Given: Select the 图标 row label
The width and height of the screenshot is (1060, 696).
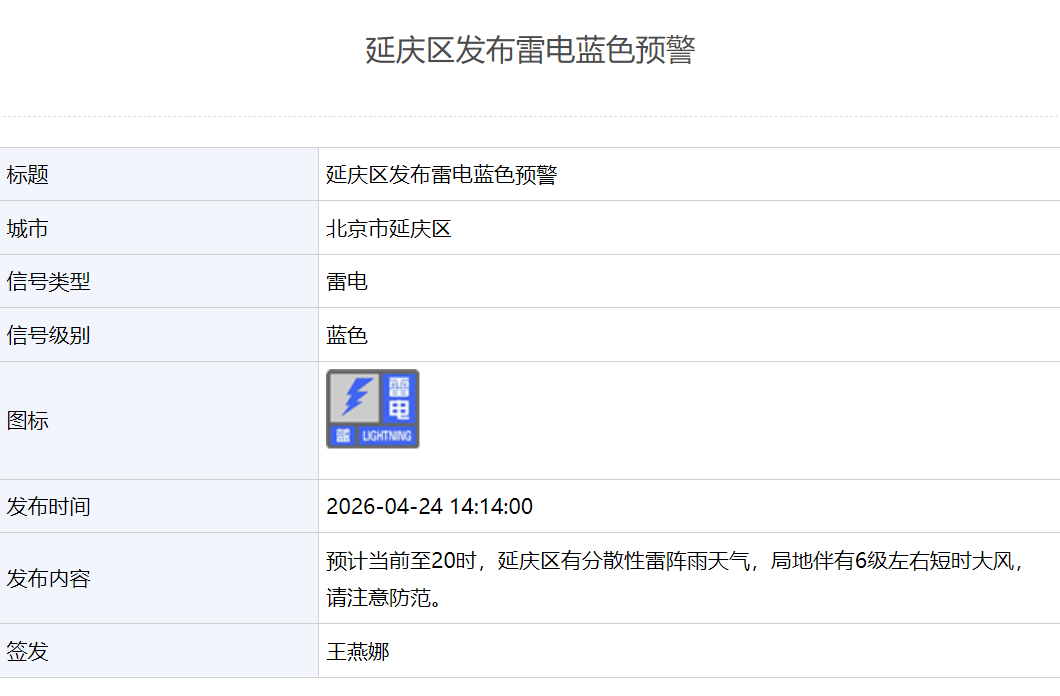Looking at the screenshot, I should pyautogui.click(x=28, y=421).
